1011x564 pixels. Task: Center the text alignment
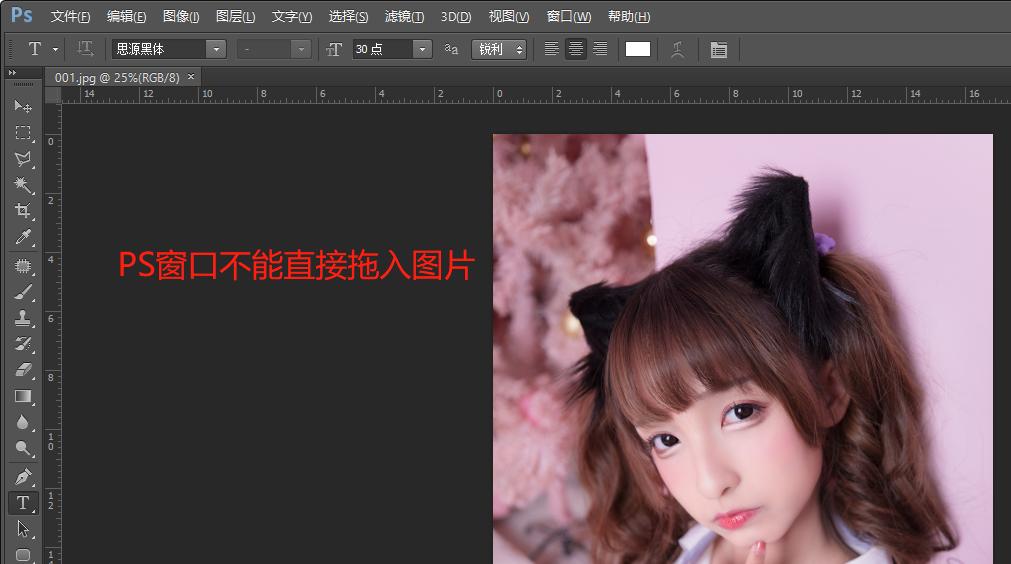(576, 49)
